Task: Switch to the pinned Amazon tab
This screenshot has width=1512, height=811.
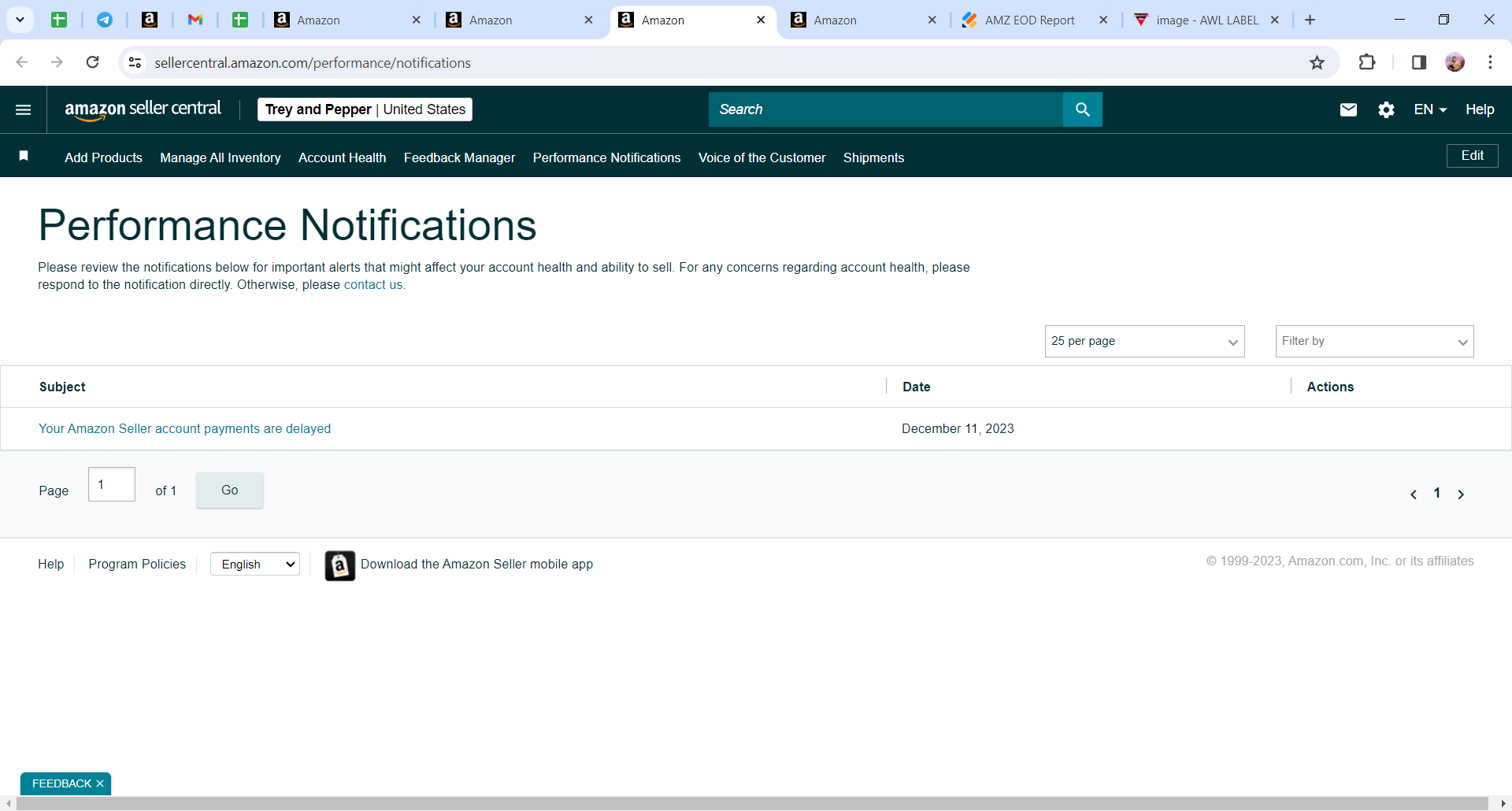Action: pos(150,20)
